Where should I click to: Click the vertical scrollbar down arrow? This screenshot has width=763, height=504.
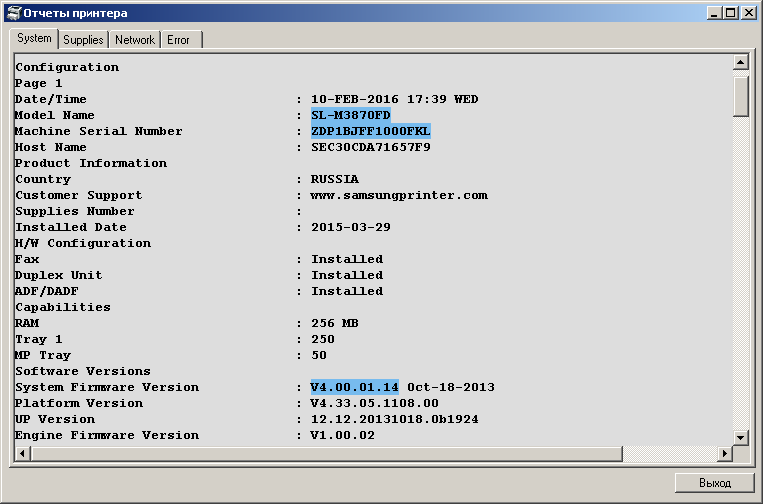(740, 437)
